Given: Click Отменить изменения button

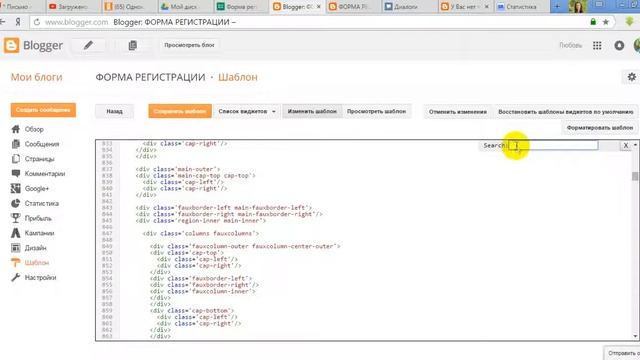Looking at the screenshot, I should pyautogui.click(x=458, y=111).
